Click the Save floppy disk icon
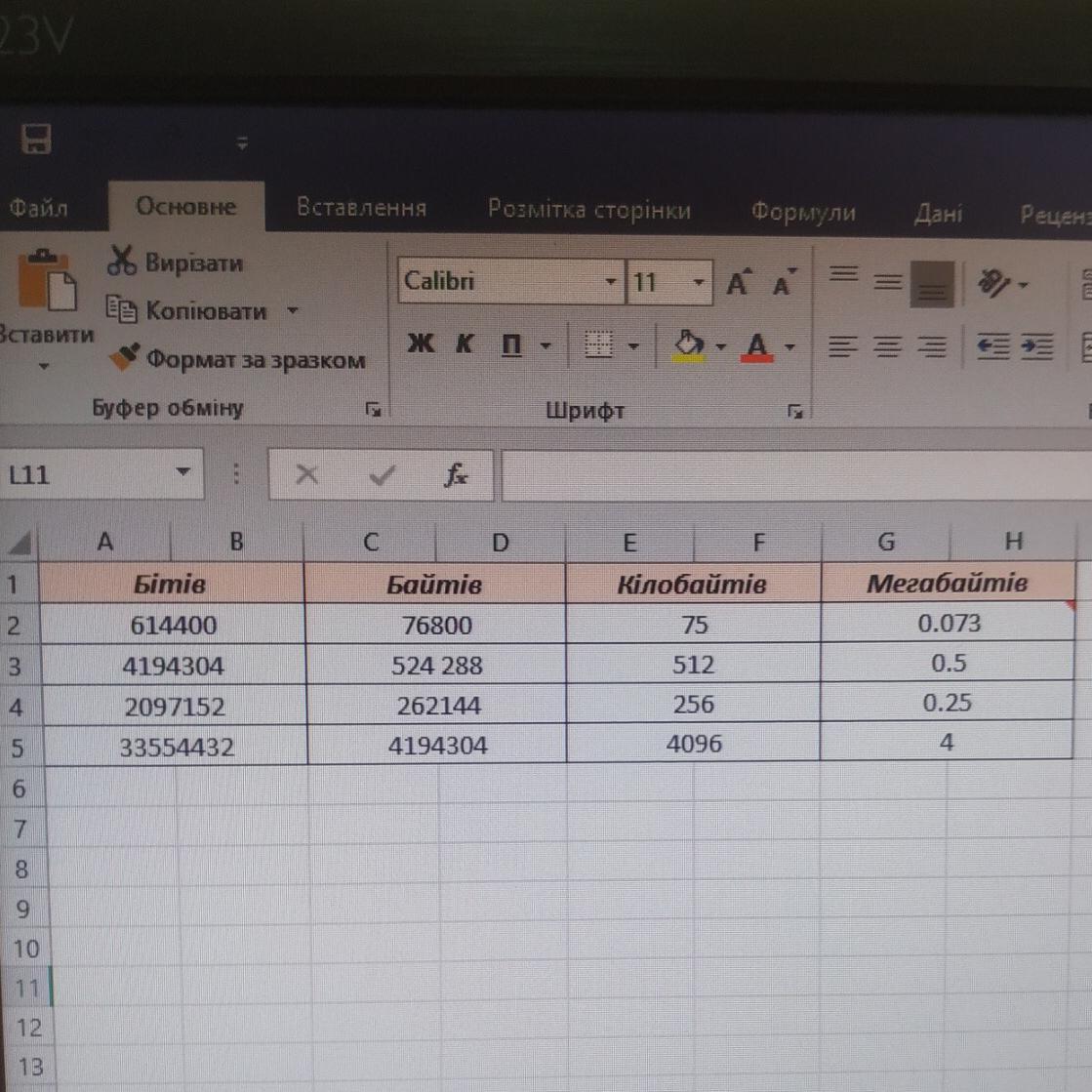Screen dimensions: 1092x1092 click(36, 140)
